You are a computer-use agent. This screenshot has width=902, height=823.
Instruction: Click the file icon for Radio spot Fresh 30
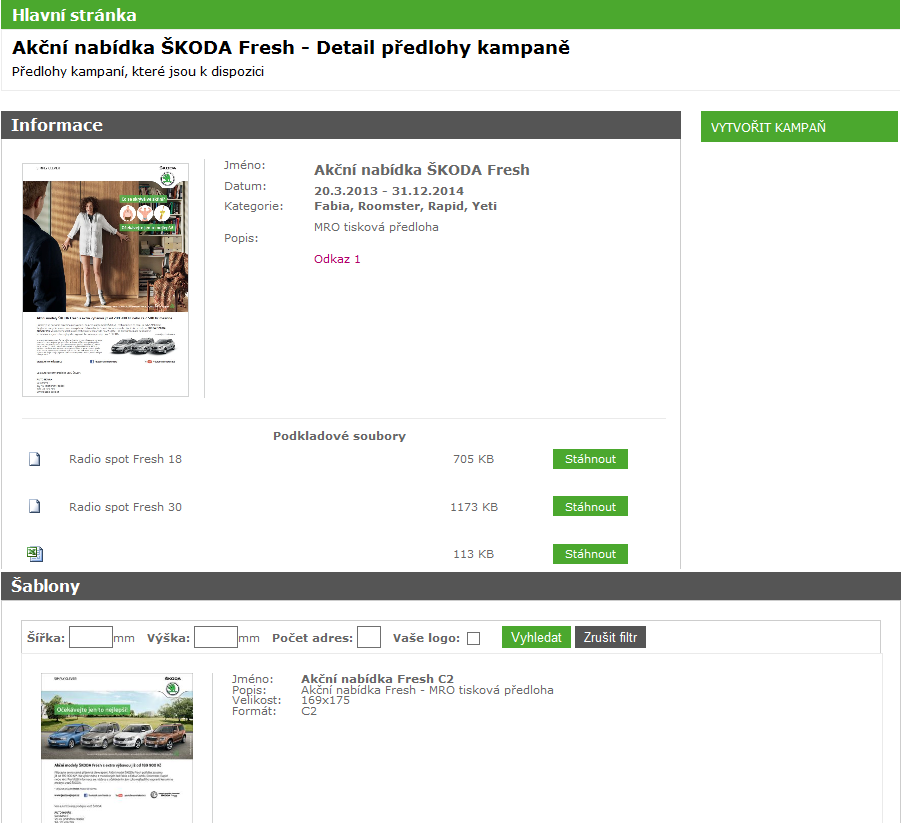pyautogui.click(x=35, y=506)
